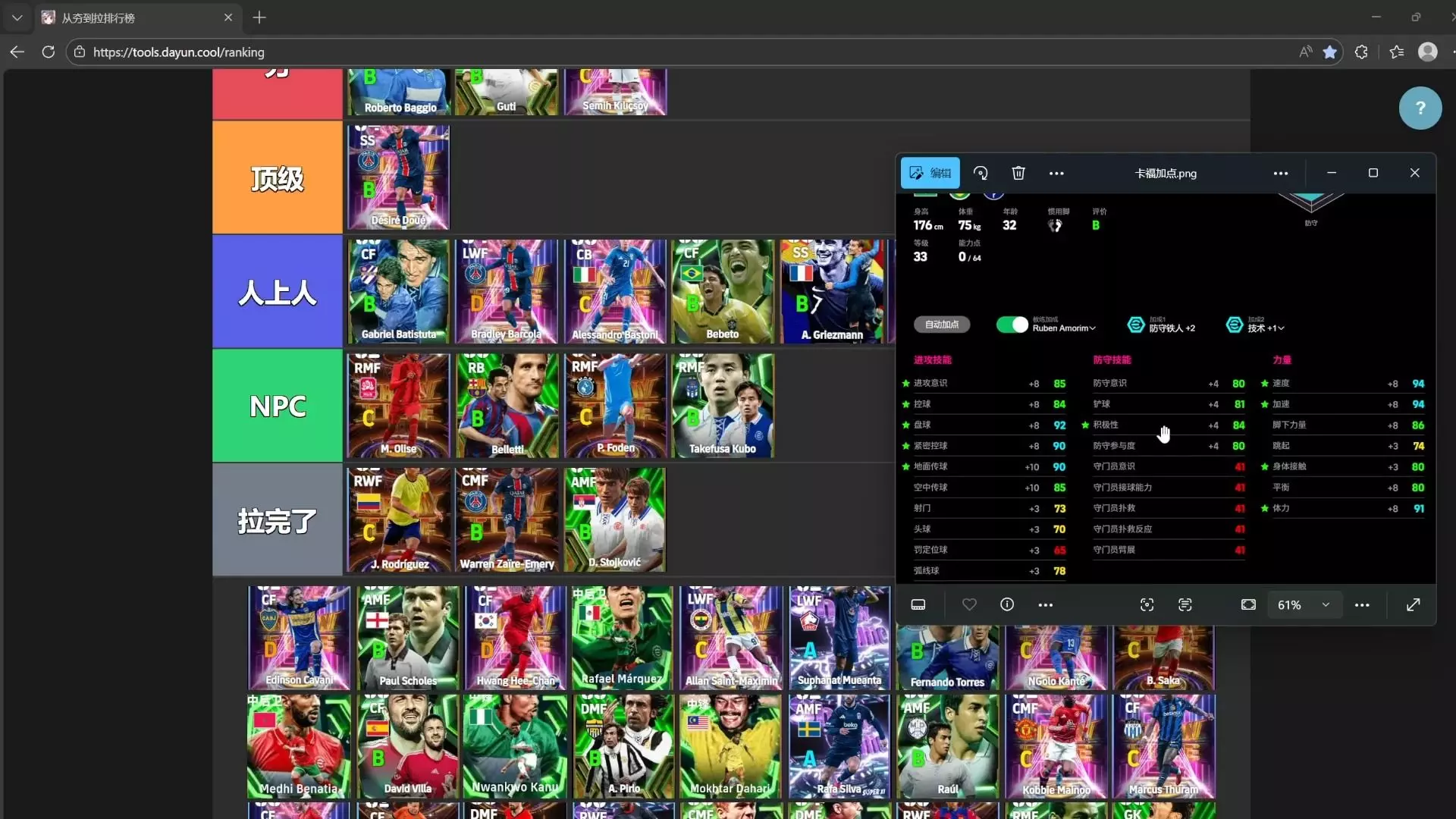
Task: Click the 编辑 edit button in Photos
Action: coord(930,173)
